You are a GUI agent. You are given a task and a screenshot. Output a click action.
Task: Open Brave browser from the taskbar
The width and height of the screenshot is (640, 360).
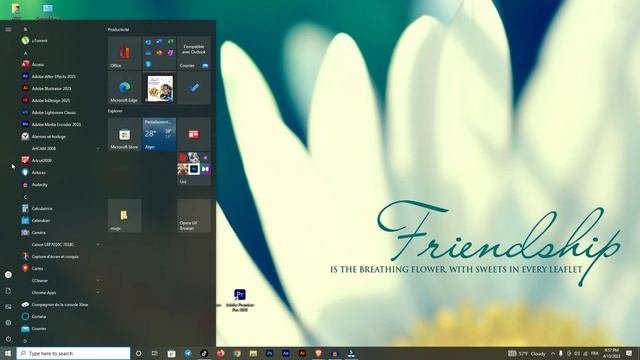318,353
